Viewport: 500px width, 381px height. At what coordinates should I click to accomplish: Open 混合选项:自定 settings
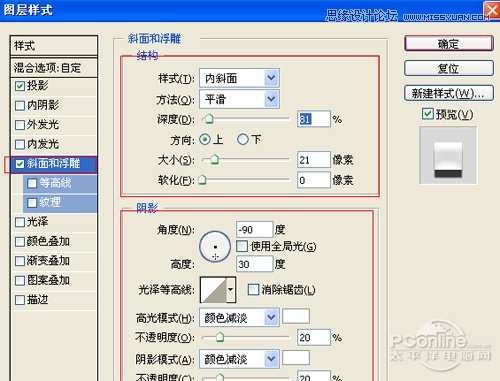[x=54, y=68]
